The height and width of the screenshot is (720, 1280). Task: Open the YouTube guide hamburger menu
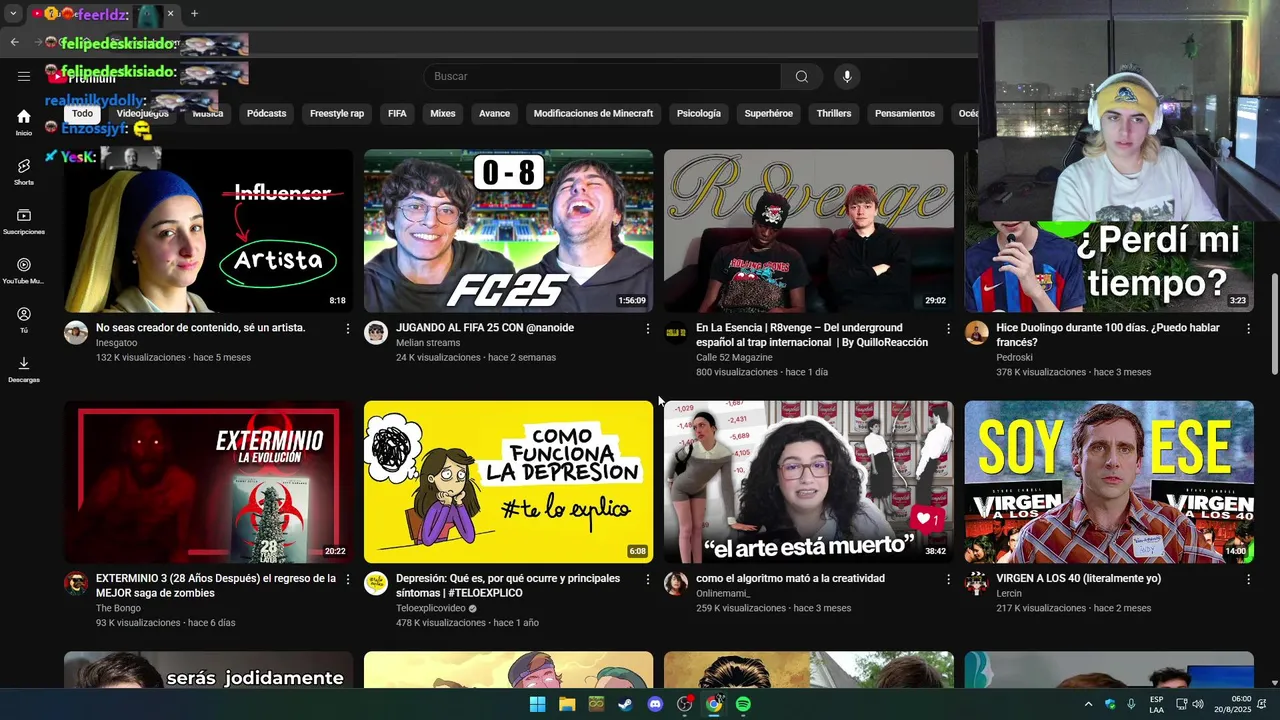(x=24, y=76)
